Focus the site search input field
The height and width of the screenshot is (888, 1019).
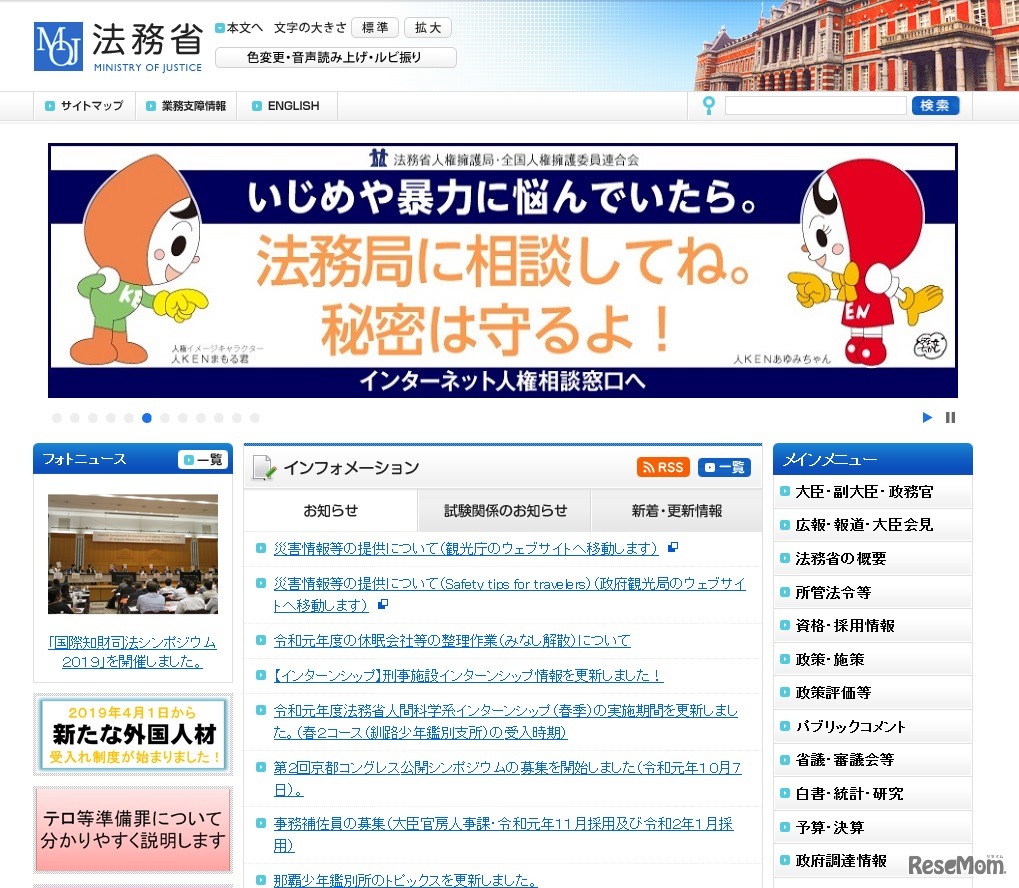pos(816,105)
